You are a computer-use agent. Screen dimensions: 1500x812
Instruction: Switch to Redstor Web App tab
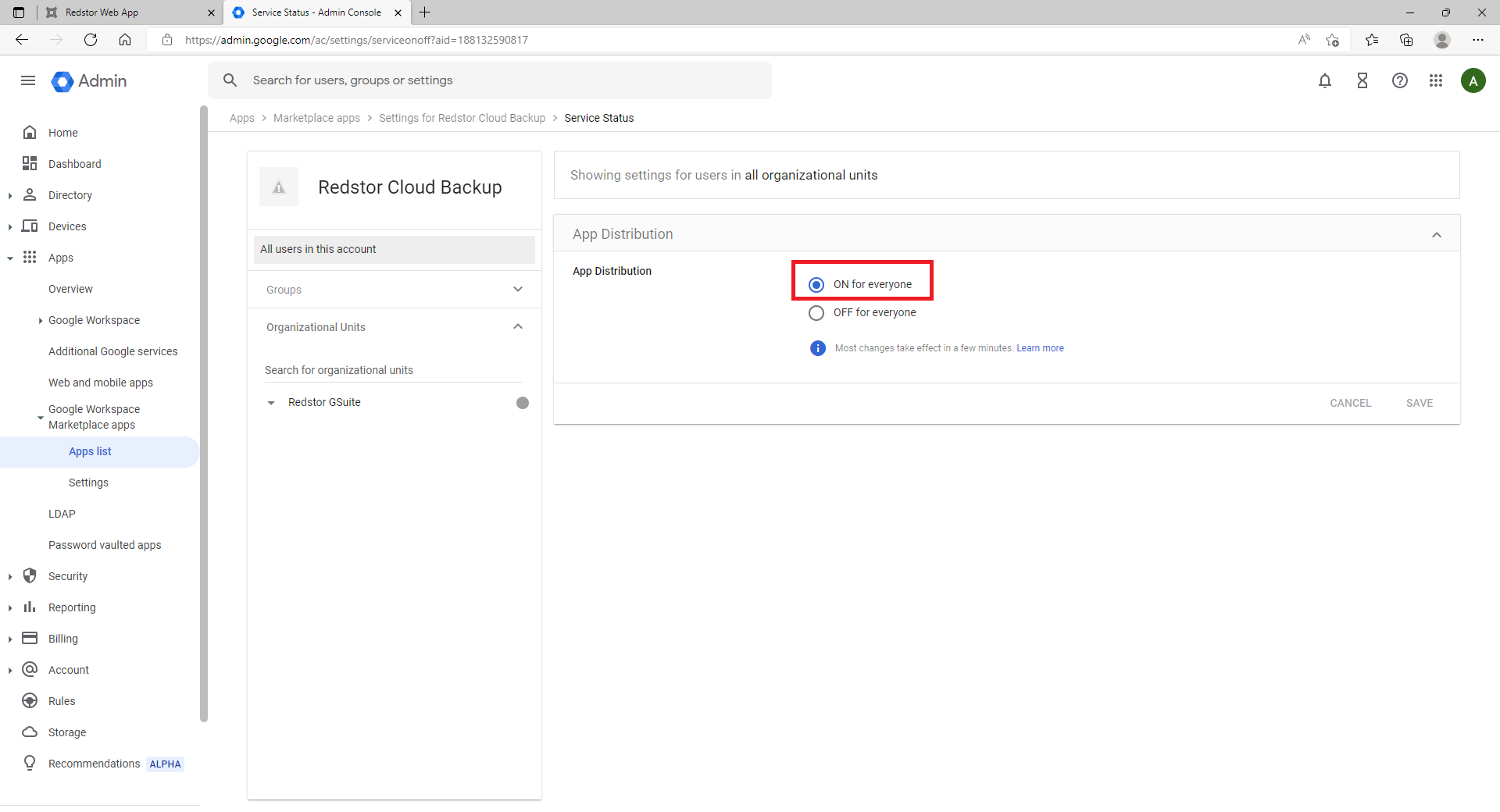(x=129, y=12)
